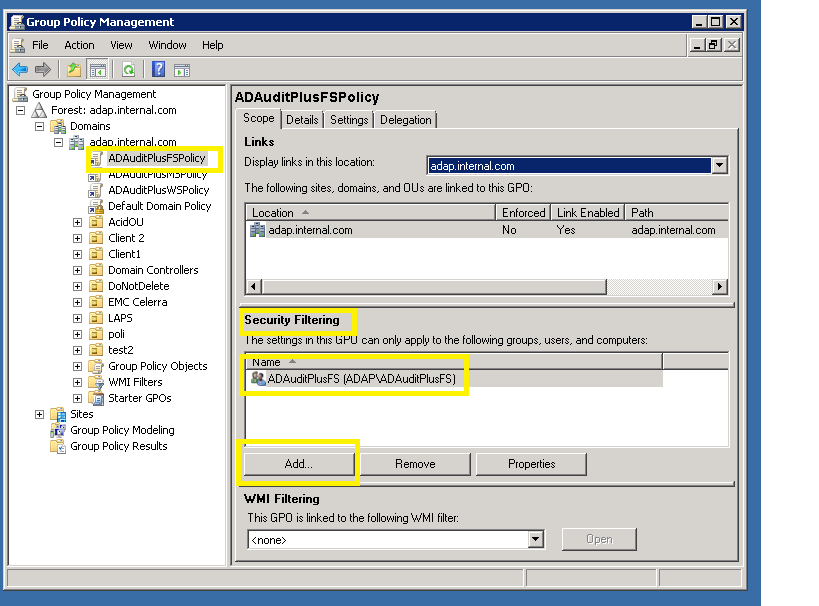Click the Back arrow toolbar icon

pos(20,69)
